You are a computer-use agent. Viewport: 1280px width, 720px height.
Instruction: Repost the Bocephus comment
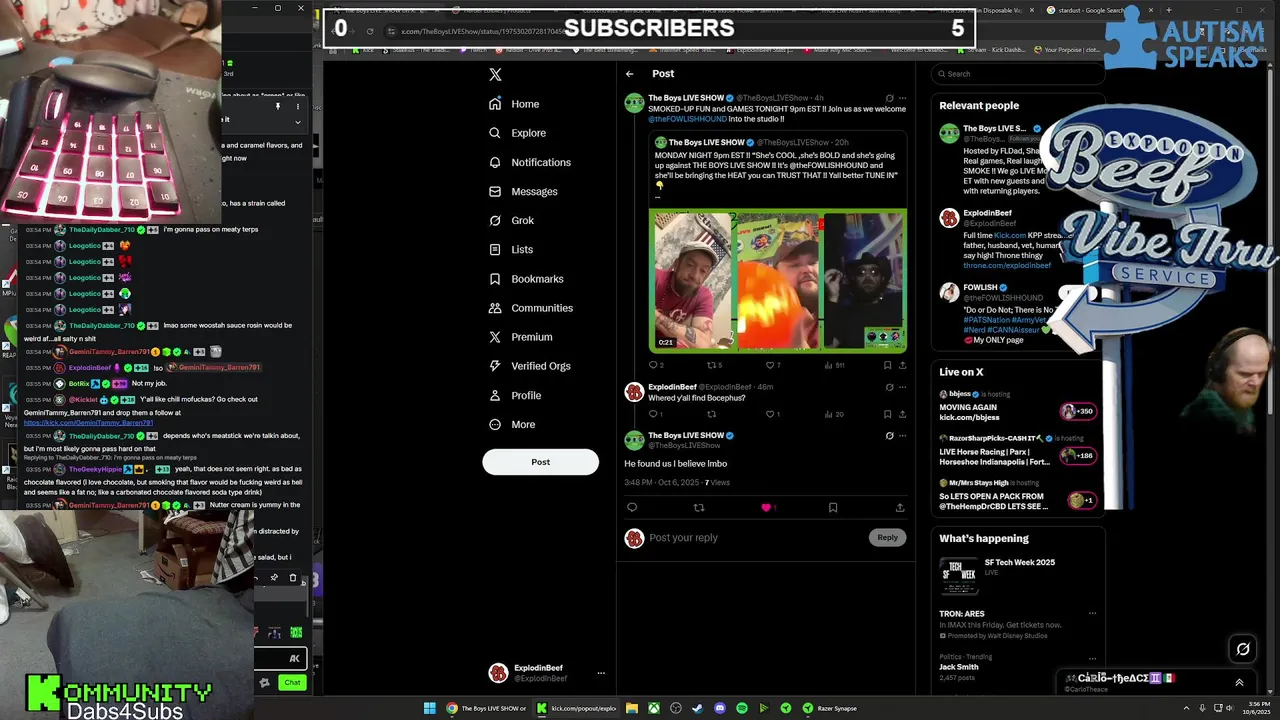712,414
